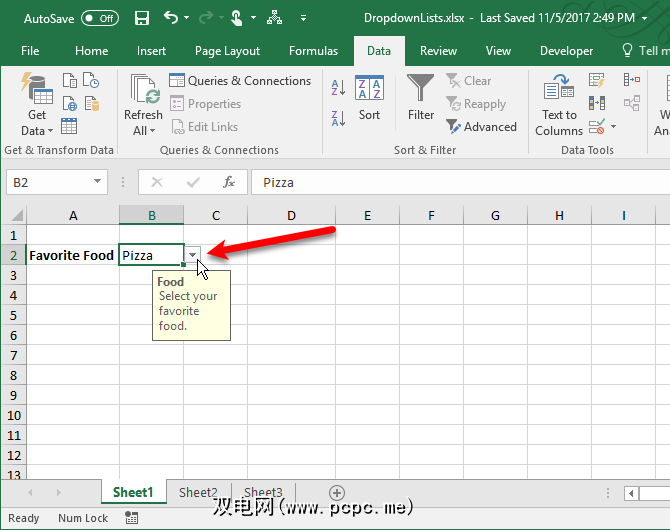670x530 pixels.
Task: Add a new sheet with plus icon
Action: tap(337, 492)
